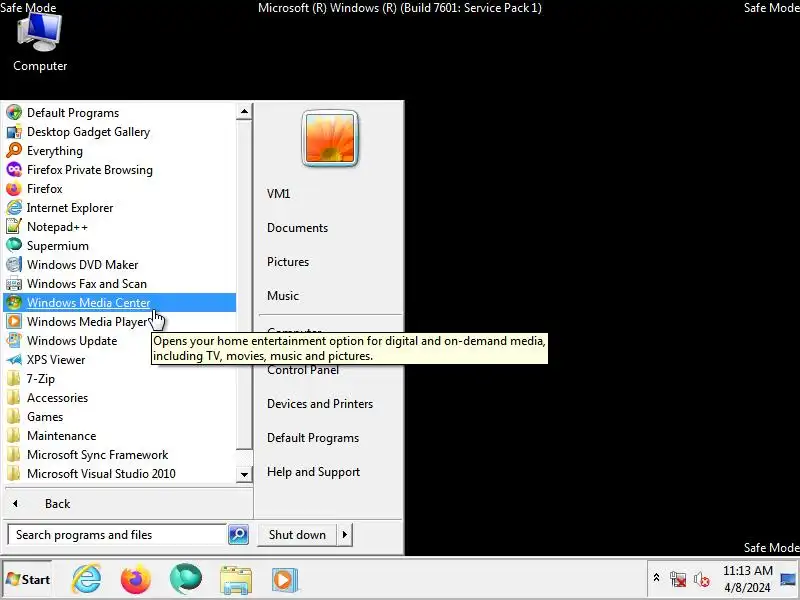This screenshot has height=600, width=800.
Task: Launch Supermium from the Start menu list
Action: tap(119, 245)
